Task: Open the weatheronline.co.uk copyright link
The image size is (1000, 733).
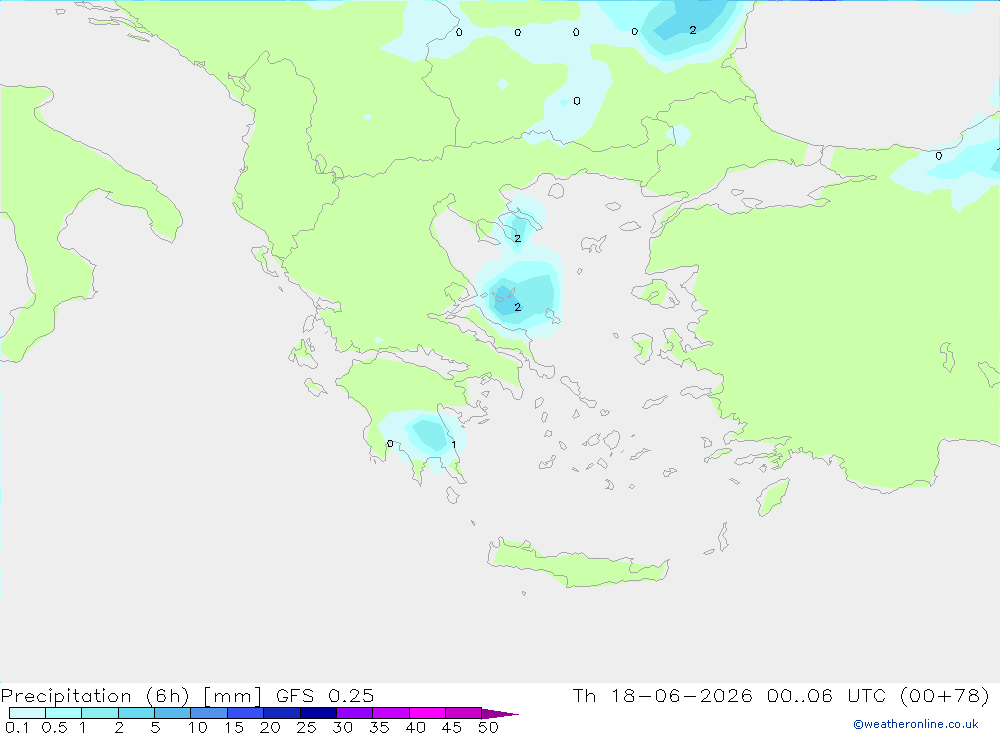Action: point(915,724)
